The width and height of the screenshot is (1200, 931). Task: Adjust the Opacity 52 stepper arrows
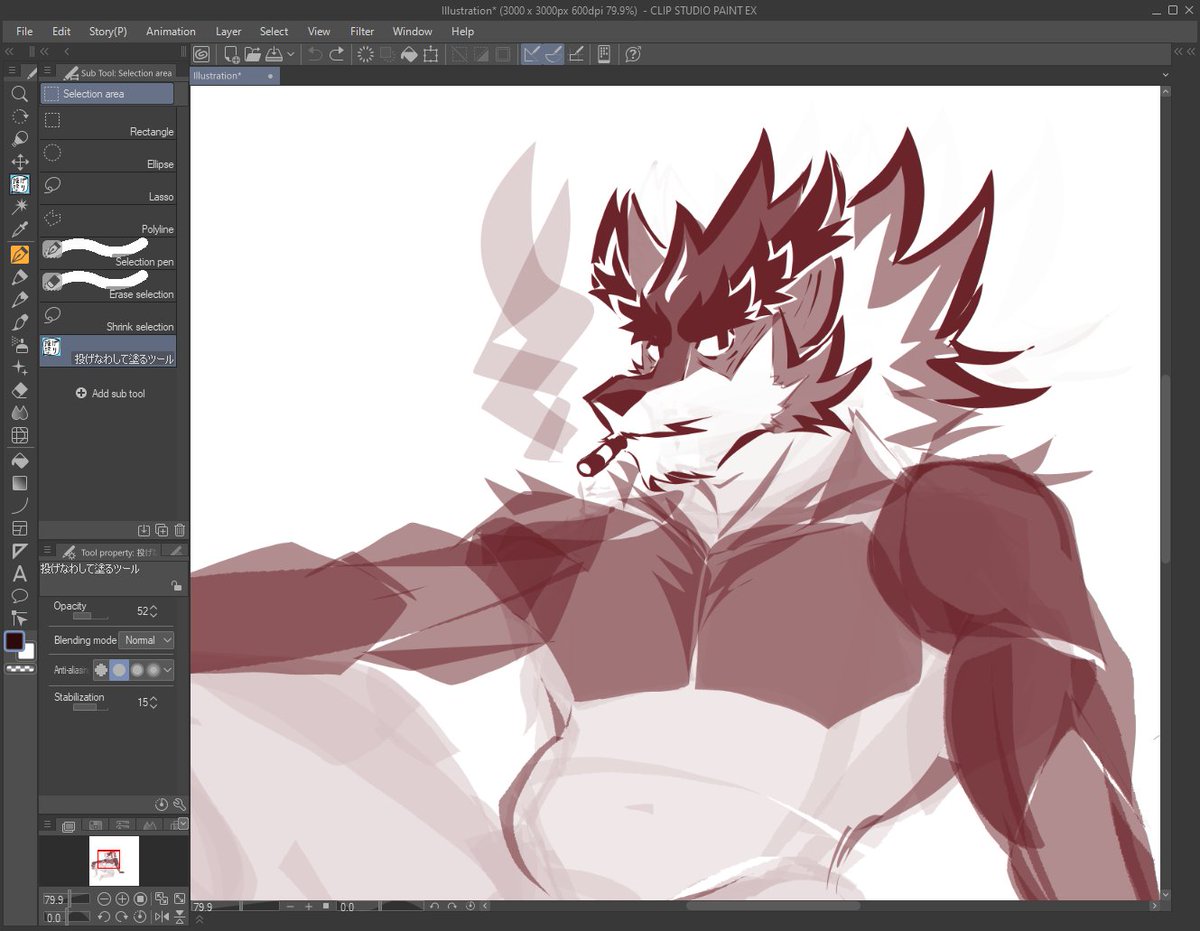click(153, 611)
